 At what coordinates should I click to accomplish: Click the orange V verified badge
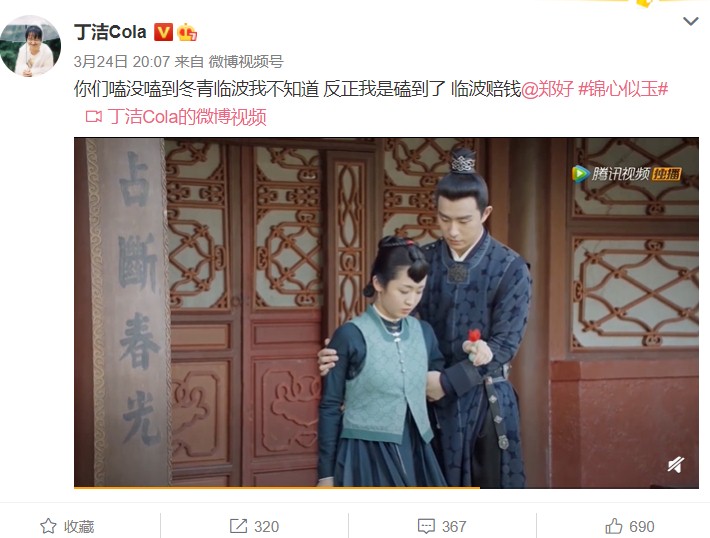[163, 33]
